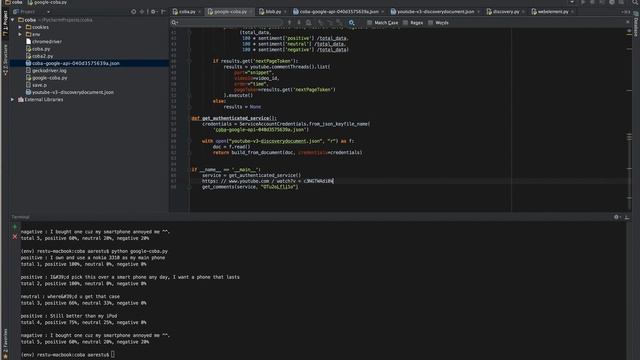Expand External Libraries node
The image size is (640, 360).
(x=13, y=100)
